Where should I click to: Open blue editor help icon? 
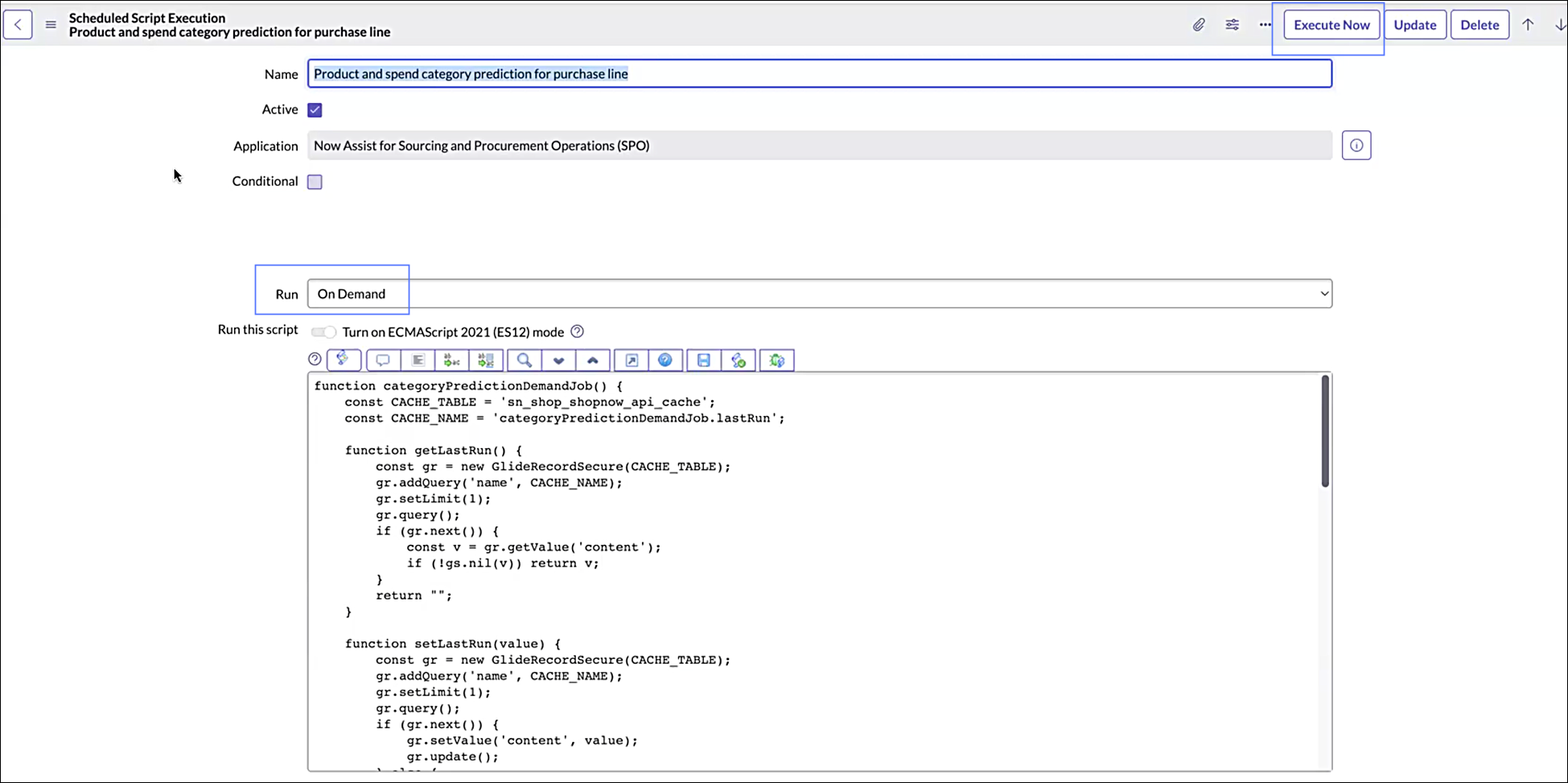665,361
